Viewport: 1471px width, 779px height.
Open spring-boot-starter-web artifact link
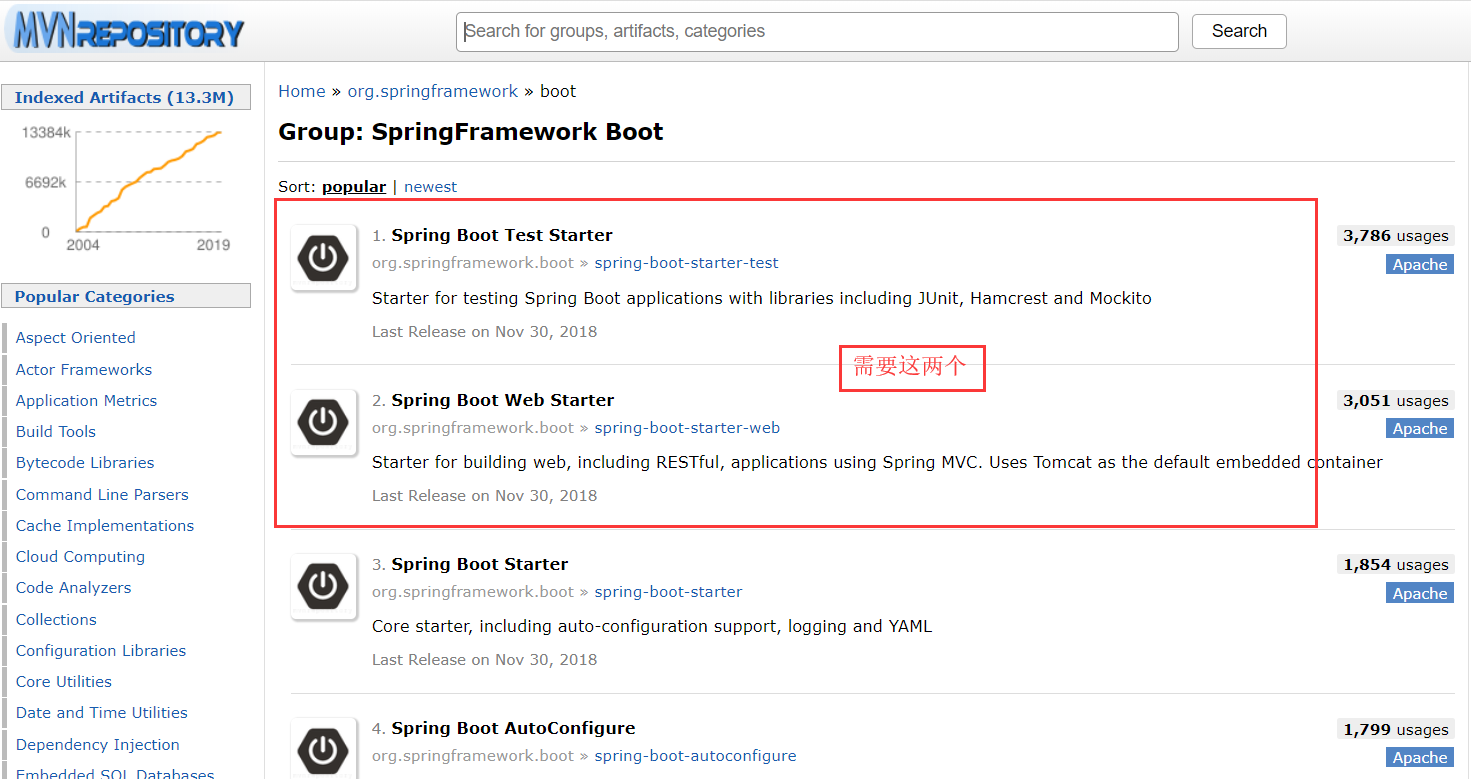[x=687, y=428]
